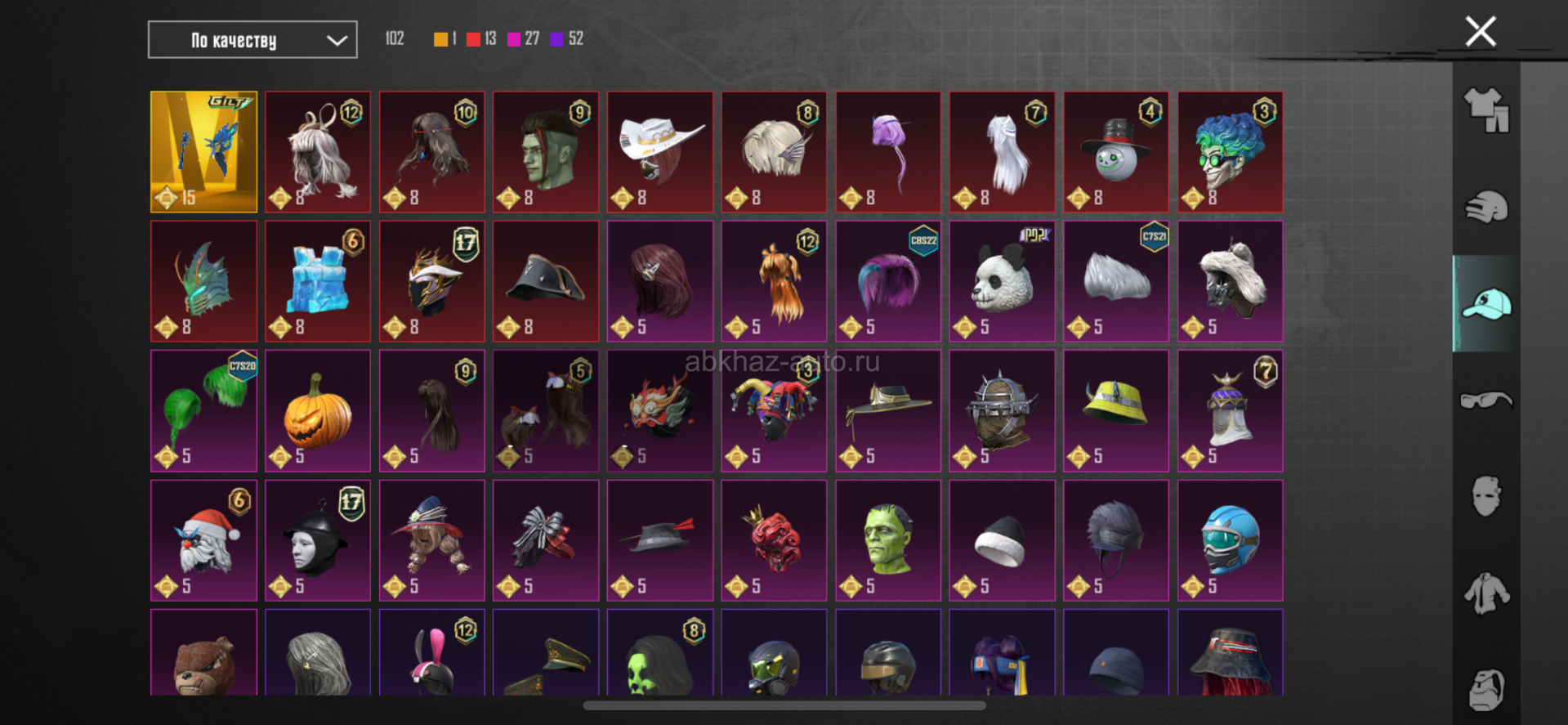Open the glasses category icon

coord(1485,400)
